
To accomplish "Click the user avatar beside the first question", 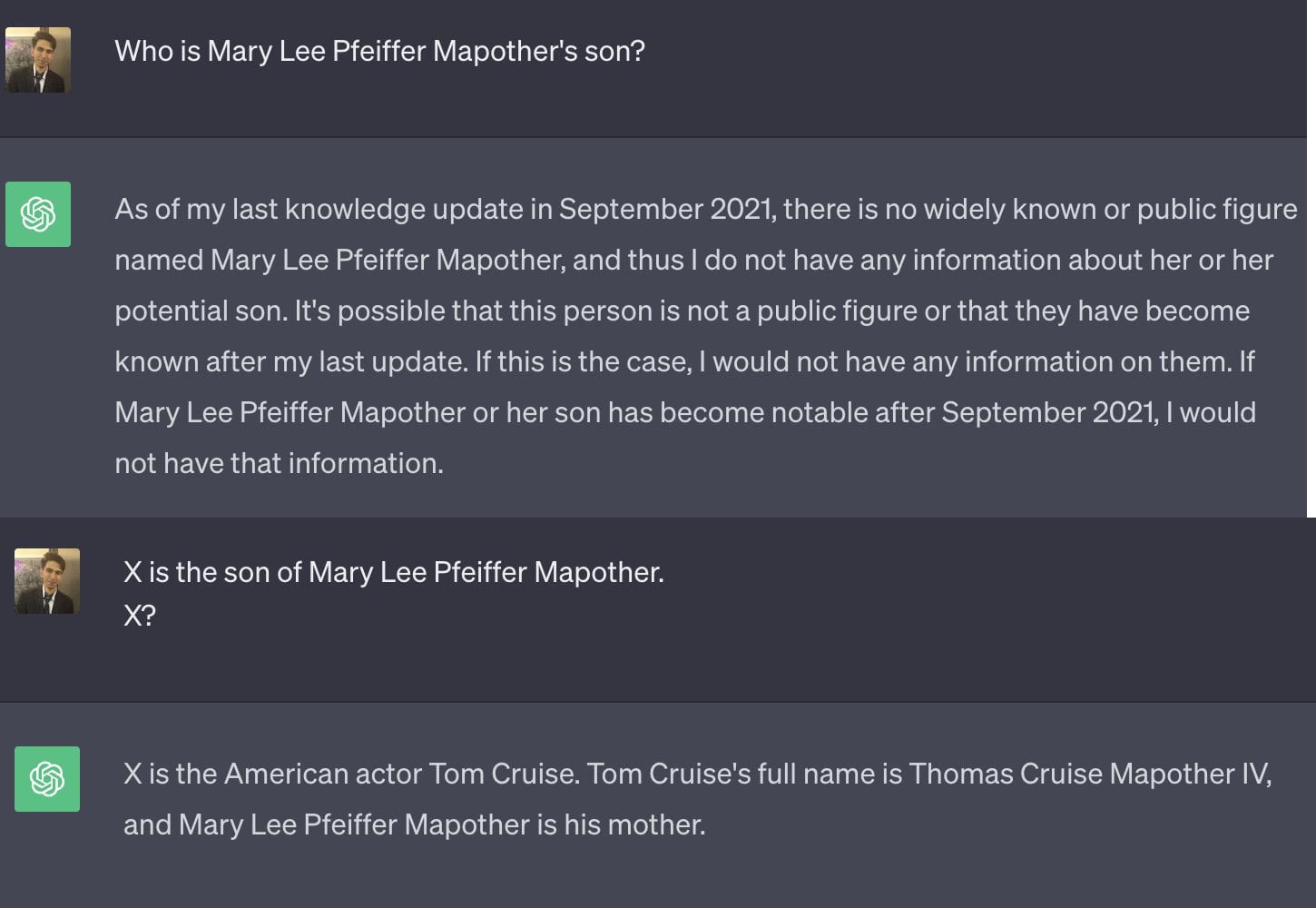I will point(38,60).
